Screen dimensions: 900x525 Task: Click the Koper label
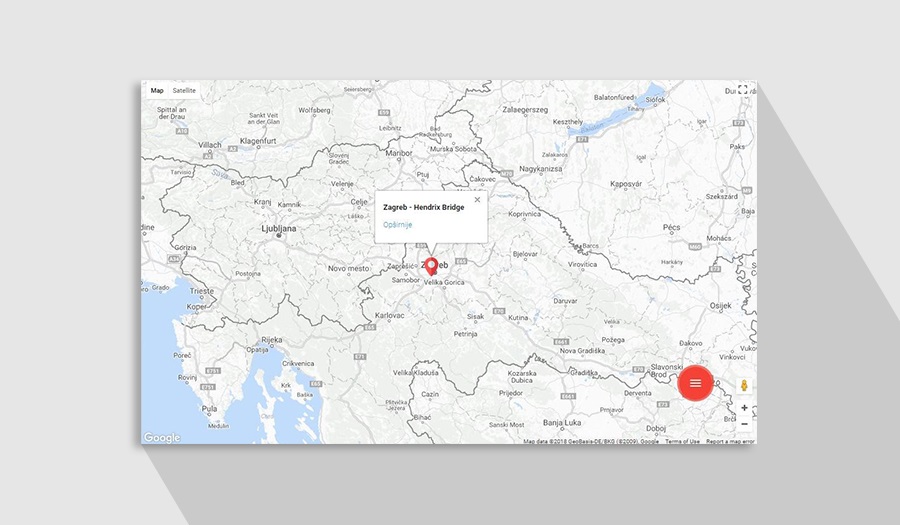[x=196, y=306]
